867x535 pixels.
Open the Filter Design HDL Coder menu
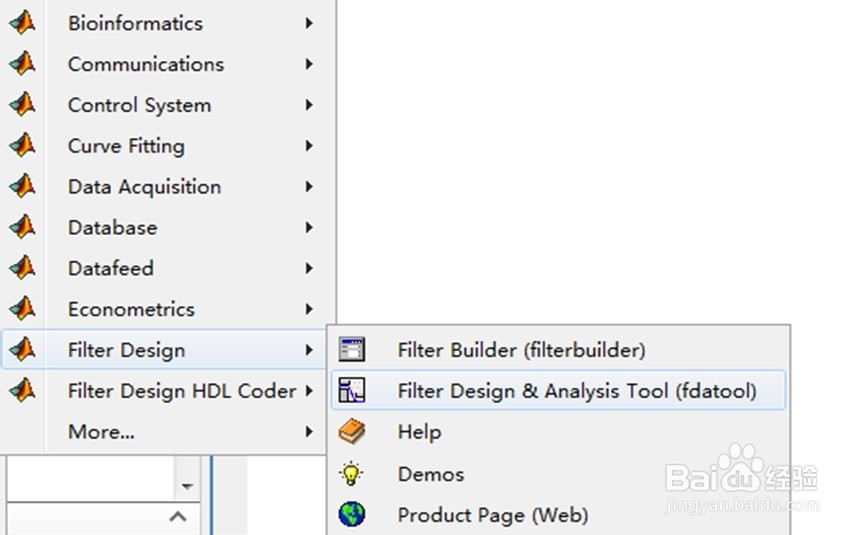[165, 391]
